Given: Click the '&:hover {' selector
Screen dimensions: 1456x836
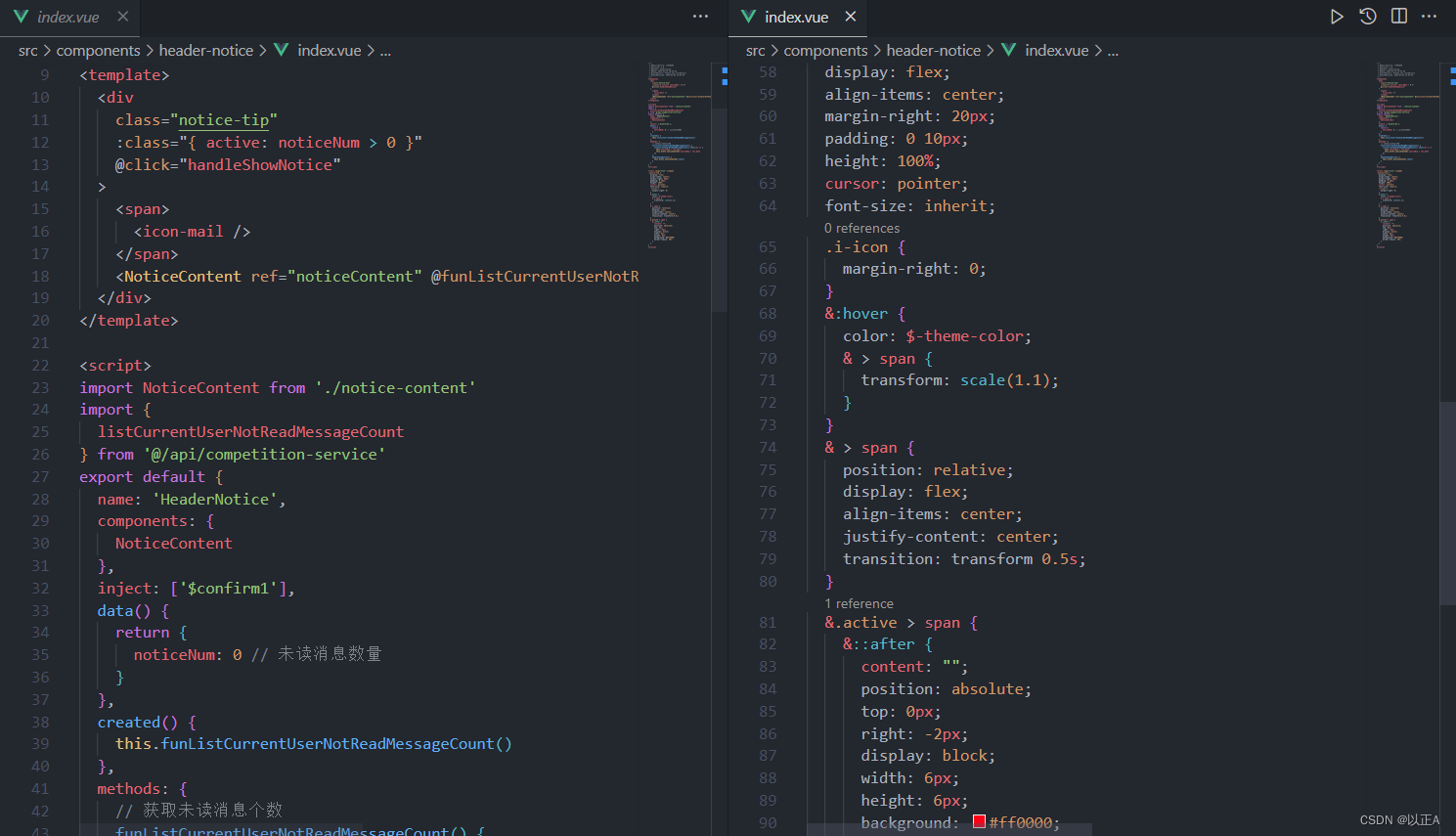Looking at the screenshot, I should point(865,314).
